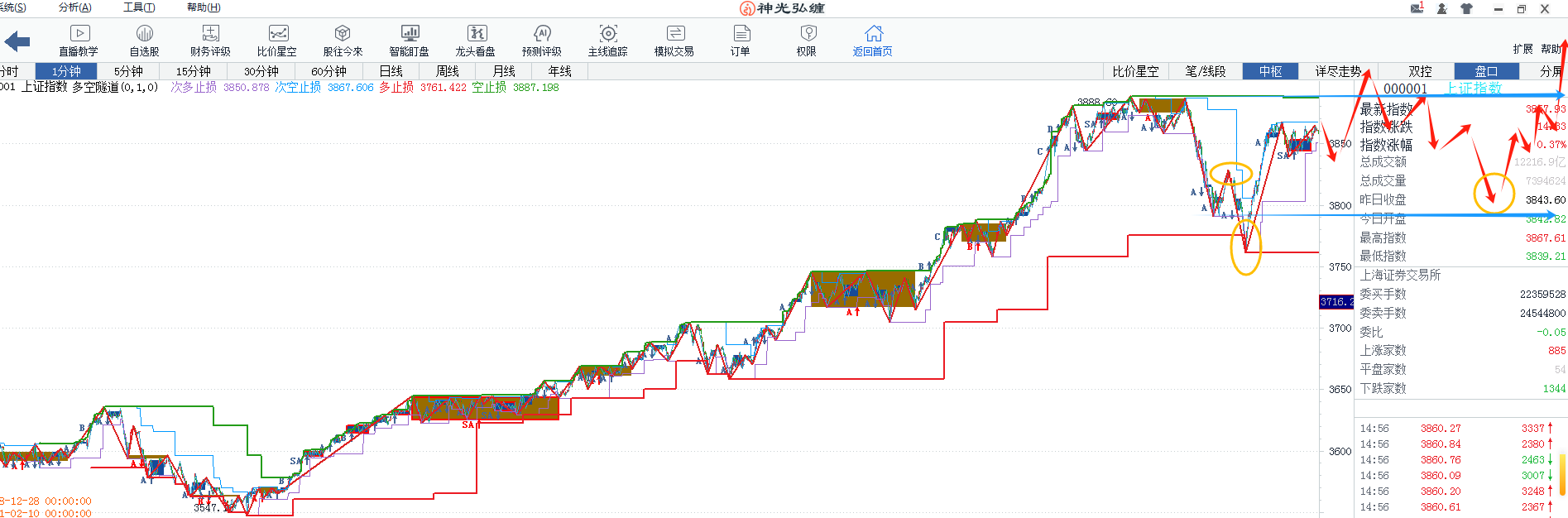Click the 下跌家数 value 1344
Image resolution: width=1568 pixels, height=518 pixels.
click(x=1554, y=388)
